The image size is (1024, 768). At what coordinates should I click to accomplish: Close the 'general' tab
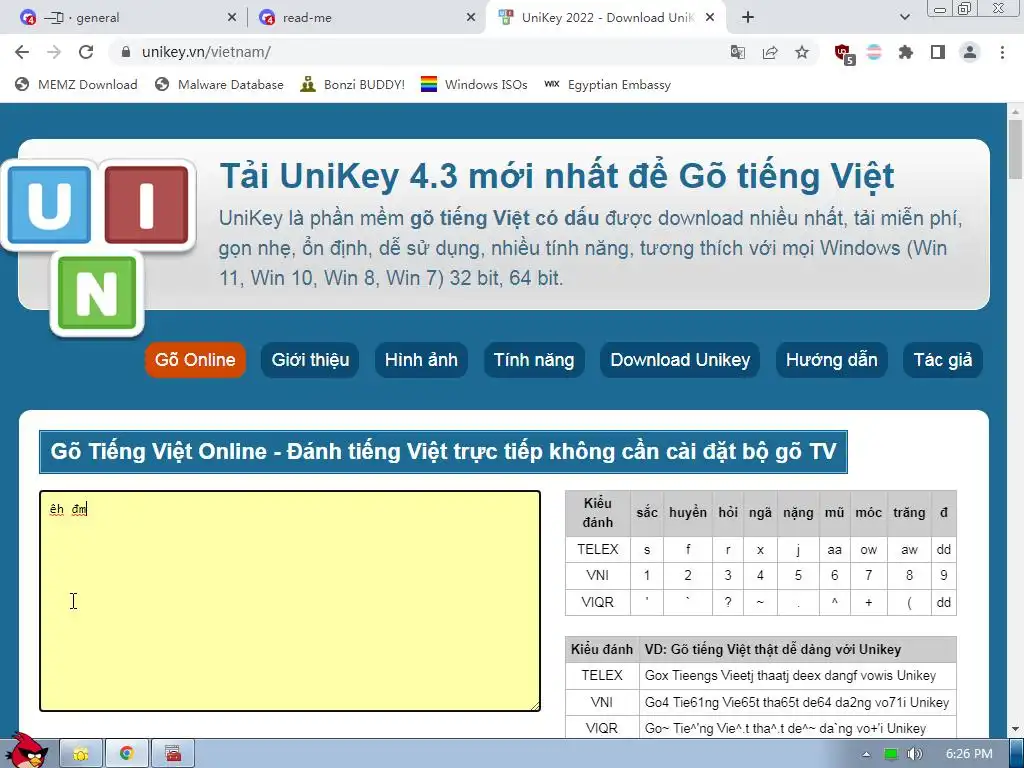(232, 18)
